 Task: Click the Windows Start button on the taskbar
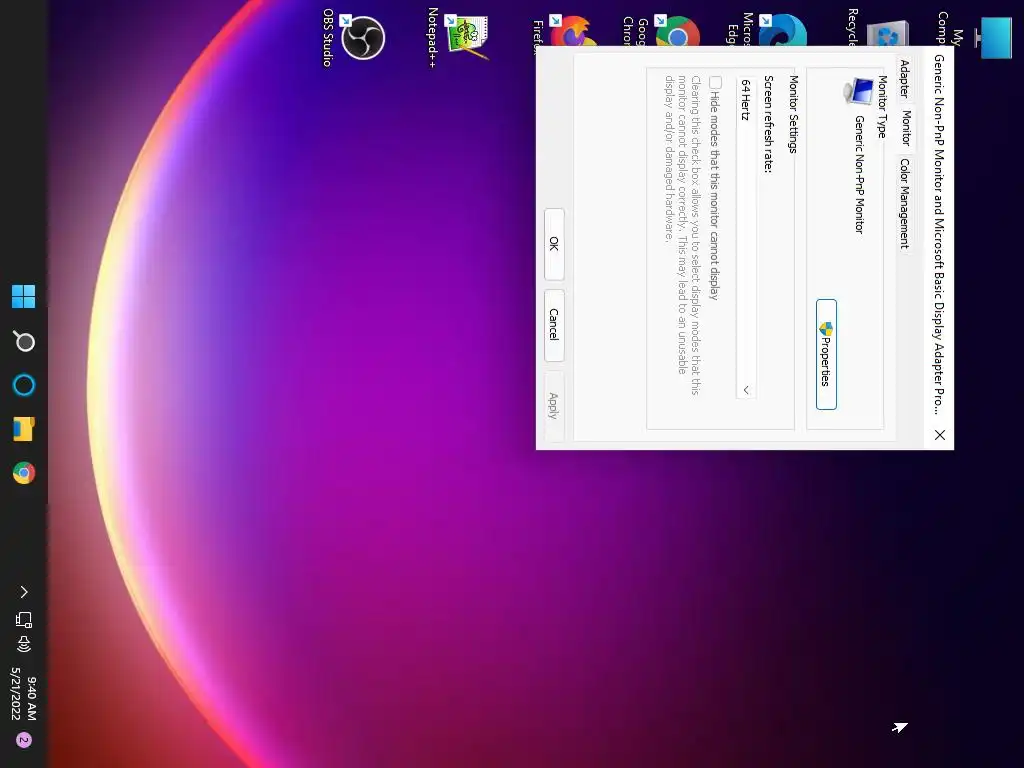[x=24, y=296]
